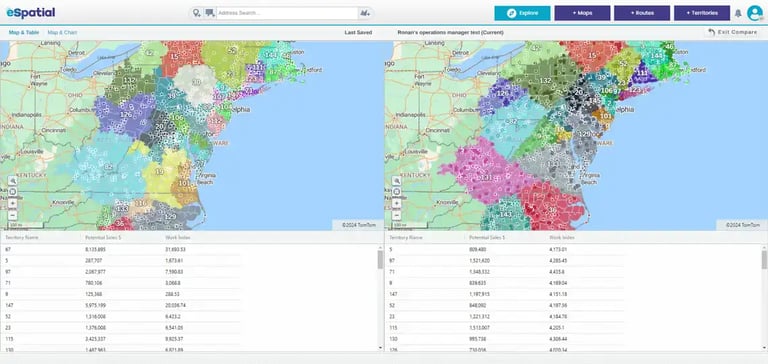Select territory 82 on the left map

click(108, 167)
